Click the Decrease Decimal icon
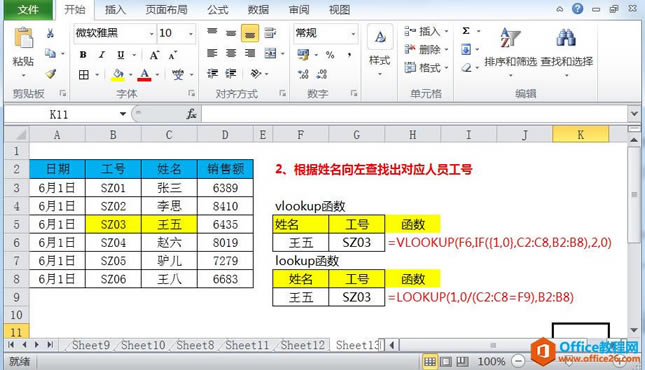Screen dimensions: 645x370 click(x=322, y=74)
